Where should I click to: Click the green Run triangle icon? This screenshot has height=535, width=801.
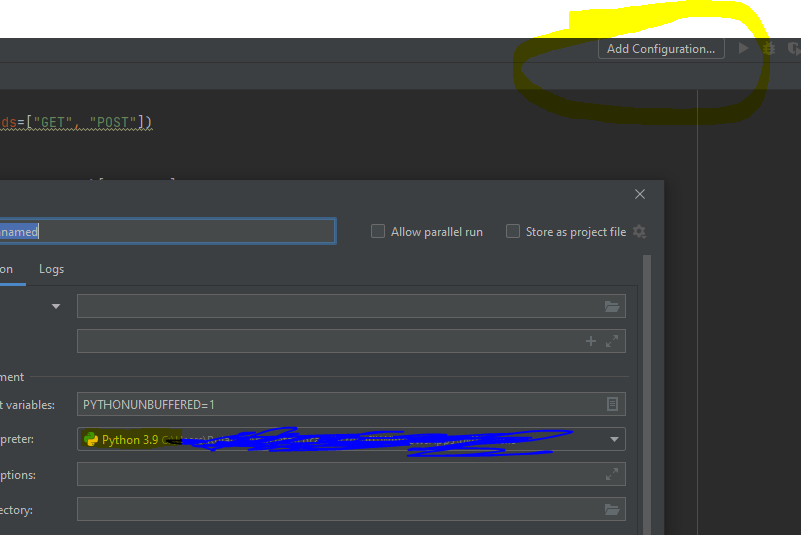744,49
